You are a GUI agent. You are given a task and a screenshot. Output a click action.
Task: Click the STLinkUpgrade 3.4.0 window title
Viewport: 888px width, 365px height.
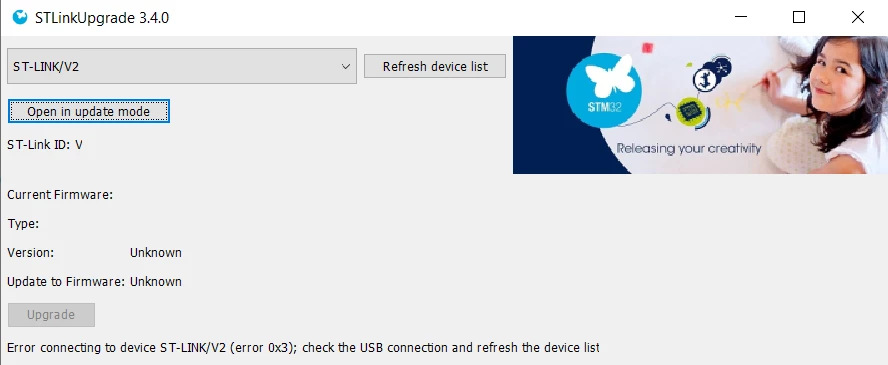click(x=102, y=18)
